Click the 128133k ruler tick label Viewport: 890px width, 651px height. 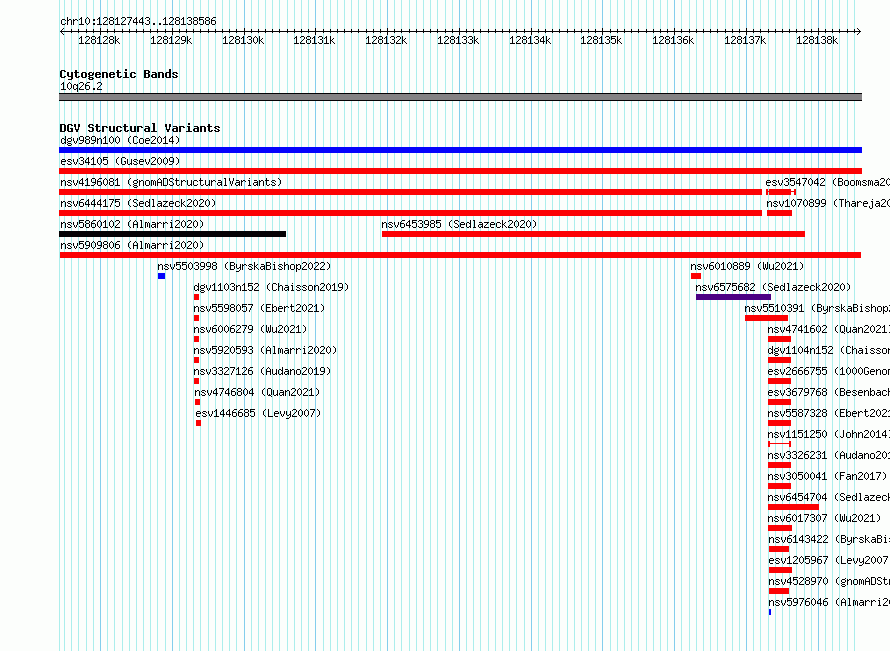coord(458,40)
